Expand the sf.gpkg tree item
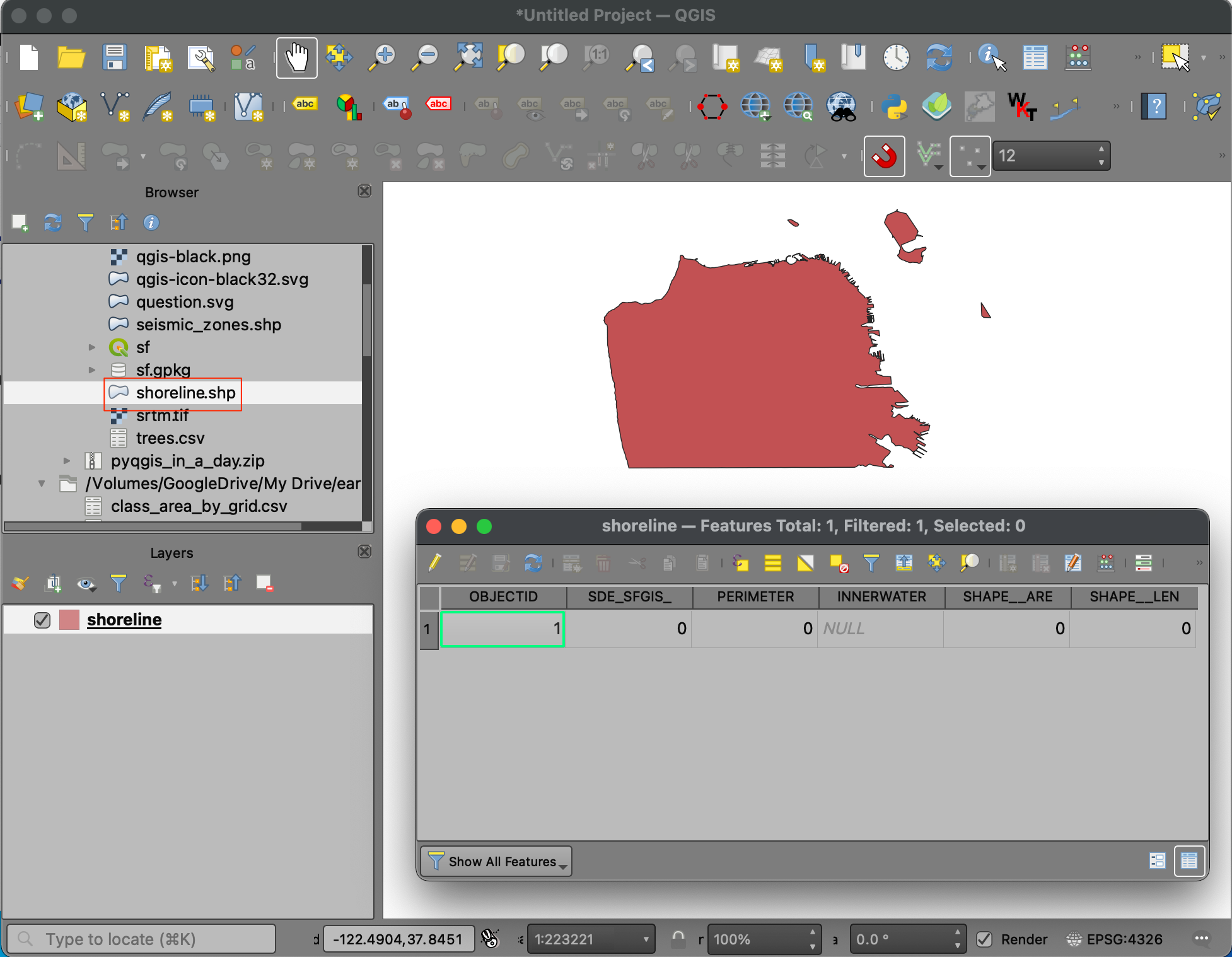The image size is (1232, 957). [92, 370]
